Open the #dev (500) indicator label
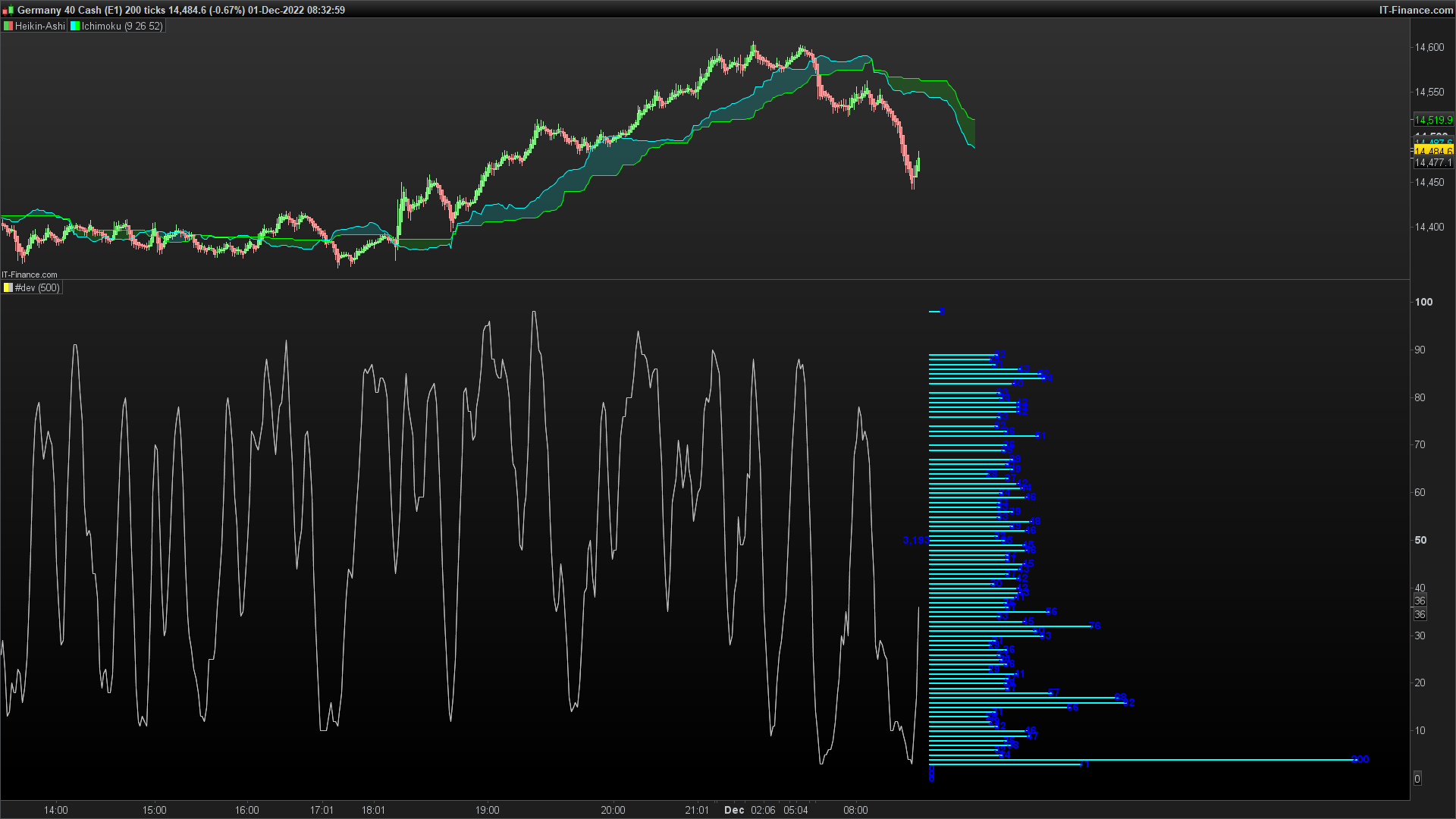 (x=37, y=288)
